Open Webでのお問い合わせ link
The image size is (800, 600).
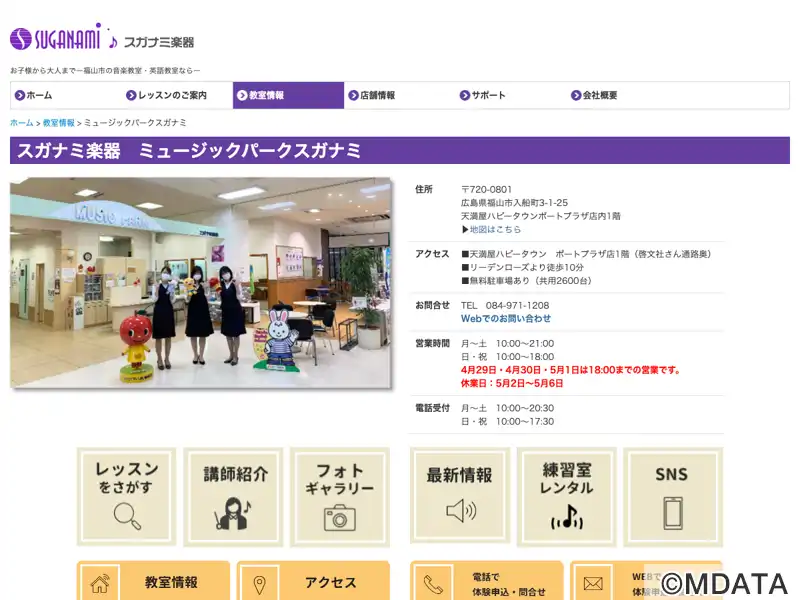pos(506,318)
